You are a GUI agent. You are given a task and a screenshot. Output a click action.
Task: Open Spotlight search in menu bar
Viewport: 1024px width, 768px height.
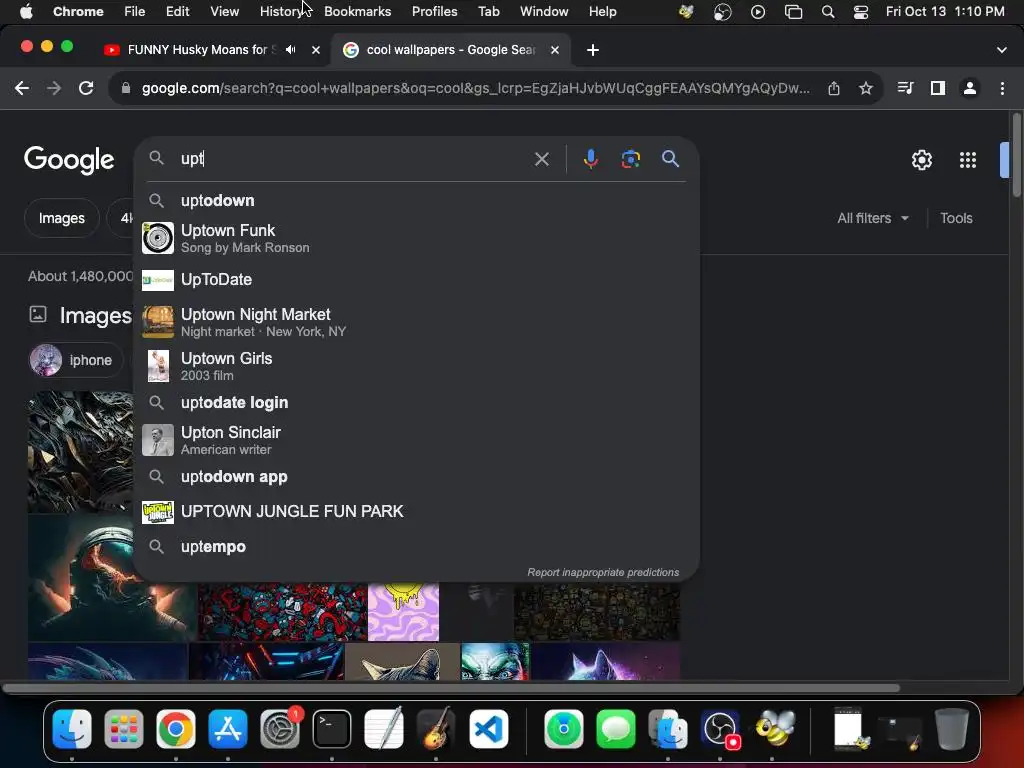tap(827, 12)
